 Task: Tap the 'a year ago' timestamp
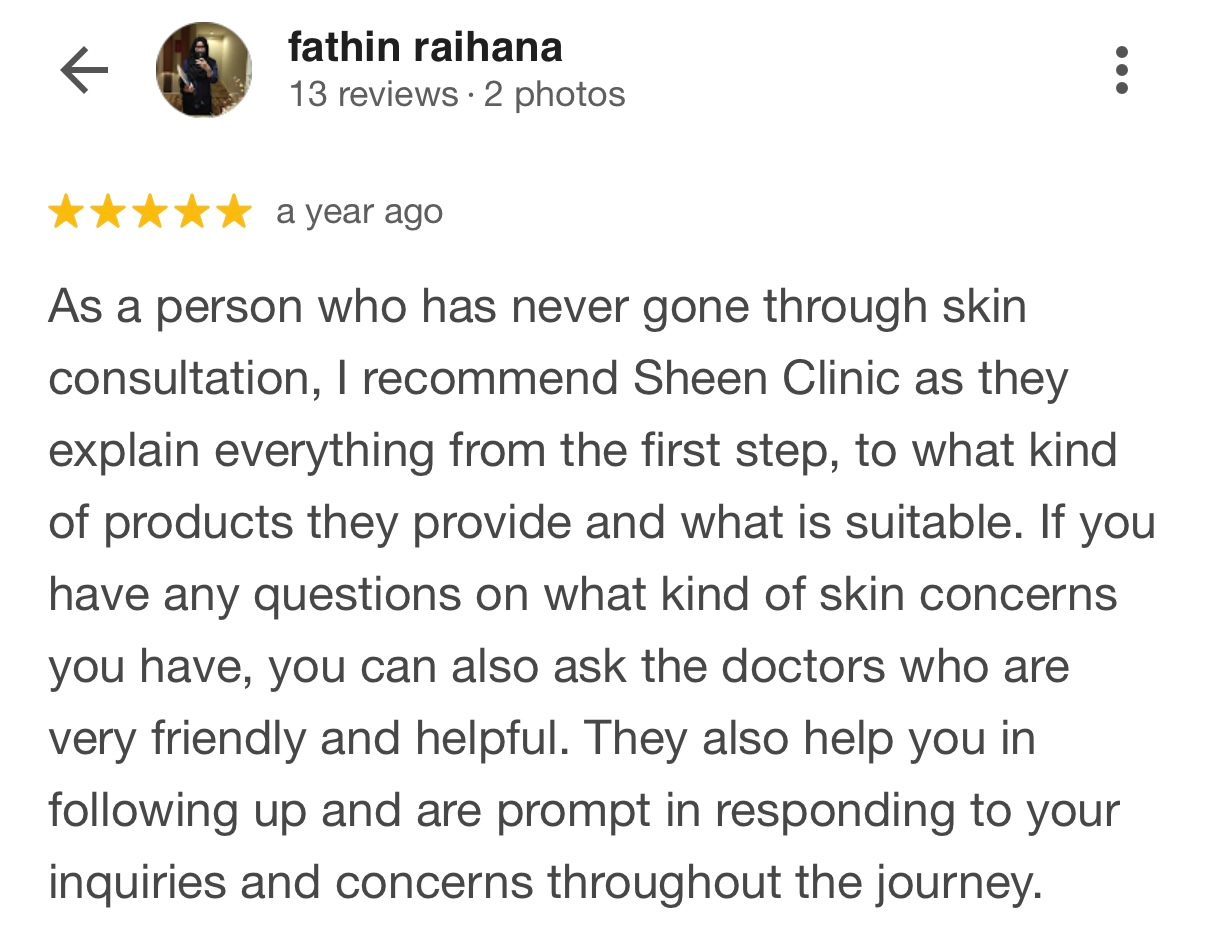point(359,213)
